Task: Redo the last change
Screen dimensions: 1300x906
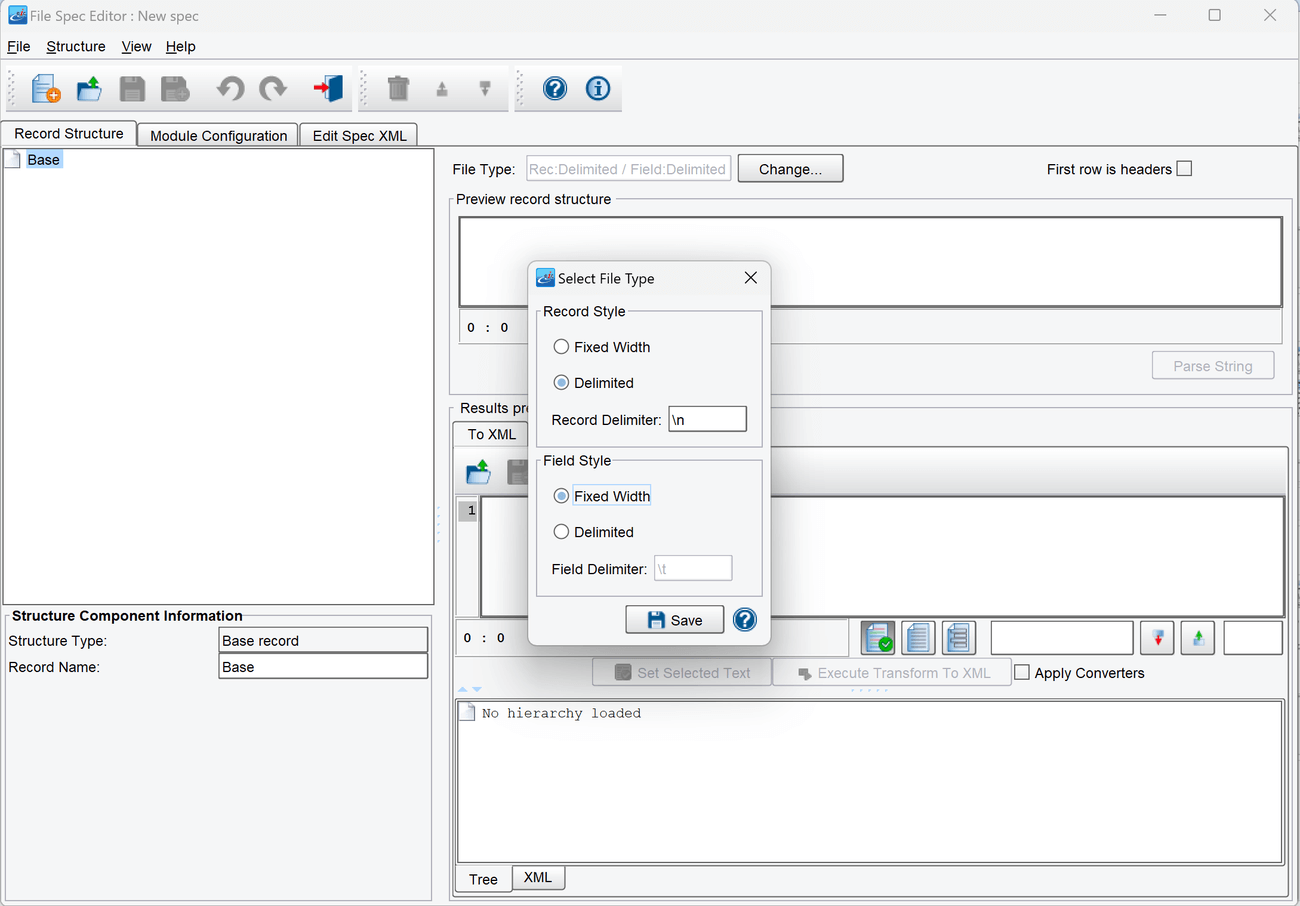Action: click(273, 89)
